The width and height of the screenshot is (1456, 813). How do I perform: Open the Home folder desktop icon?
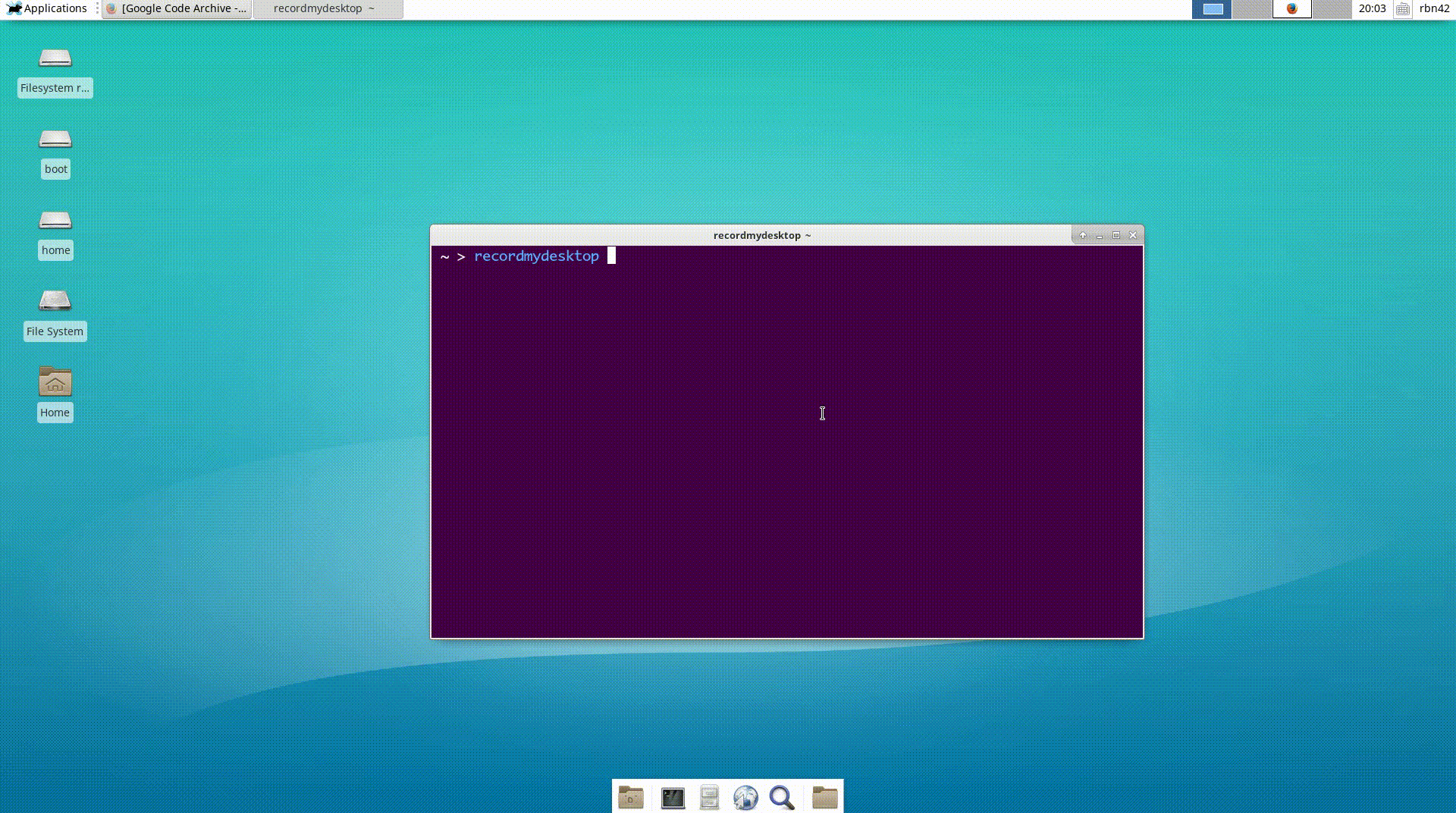(x=55, y=382)
